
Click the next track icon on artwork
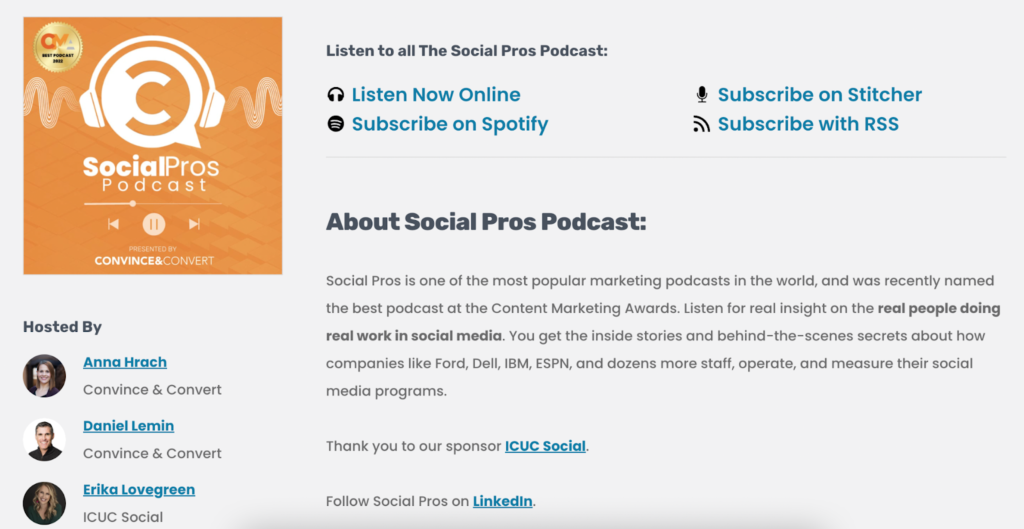tap(194, 224)
